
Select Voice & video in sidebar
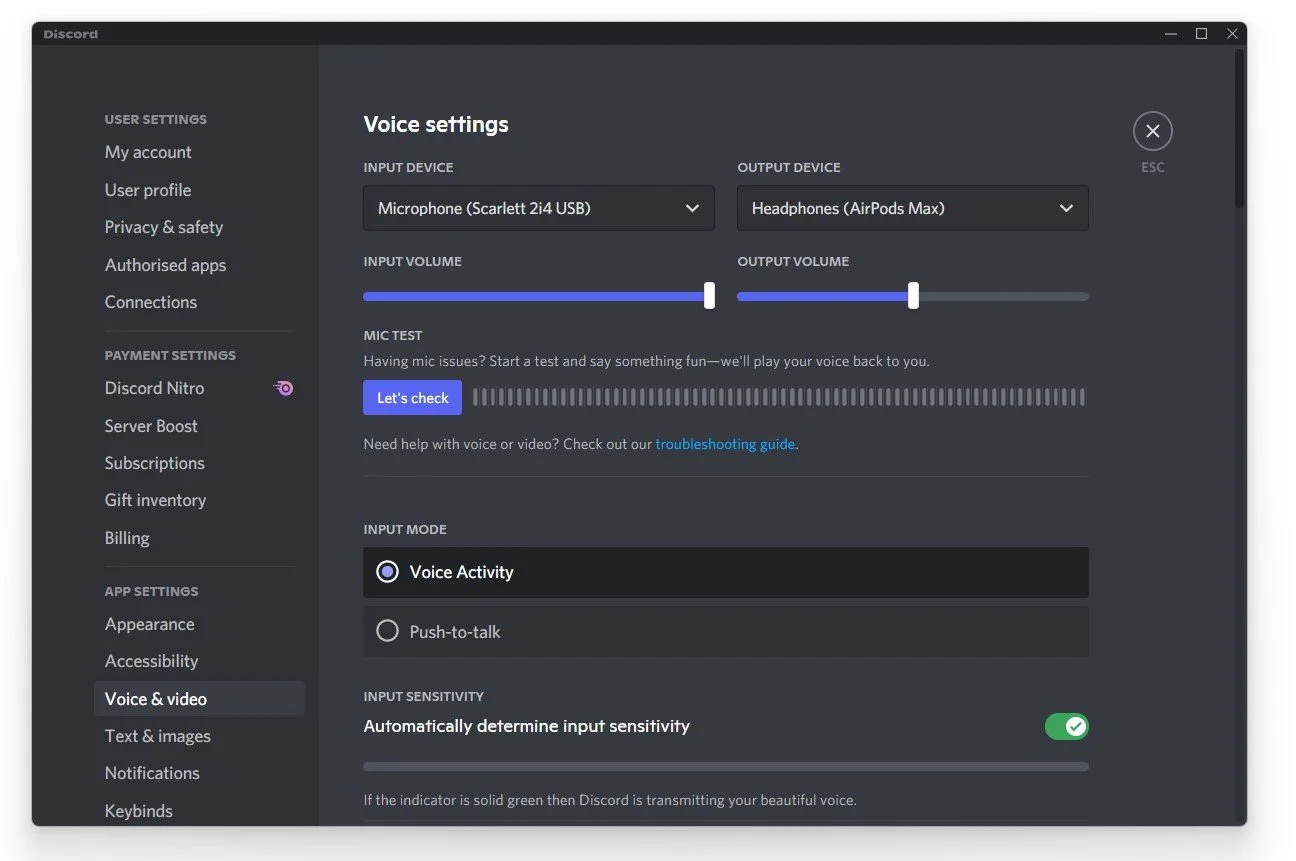199,699
